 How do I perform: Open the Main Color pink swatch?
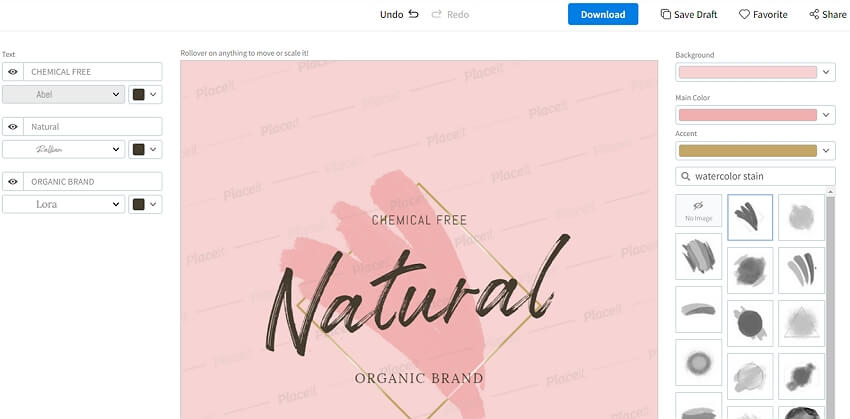click(x=748, y=115)
